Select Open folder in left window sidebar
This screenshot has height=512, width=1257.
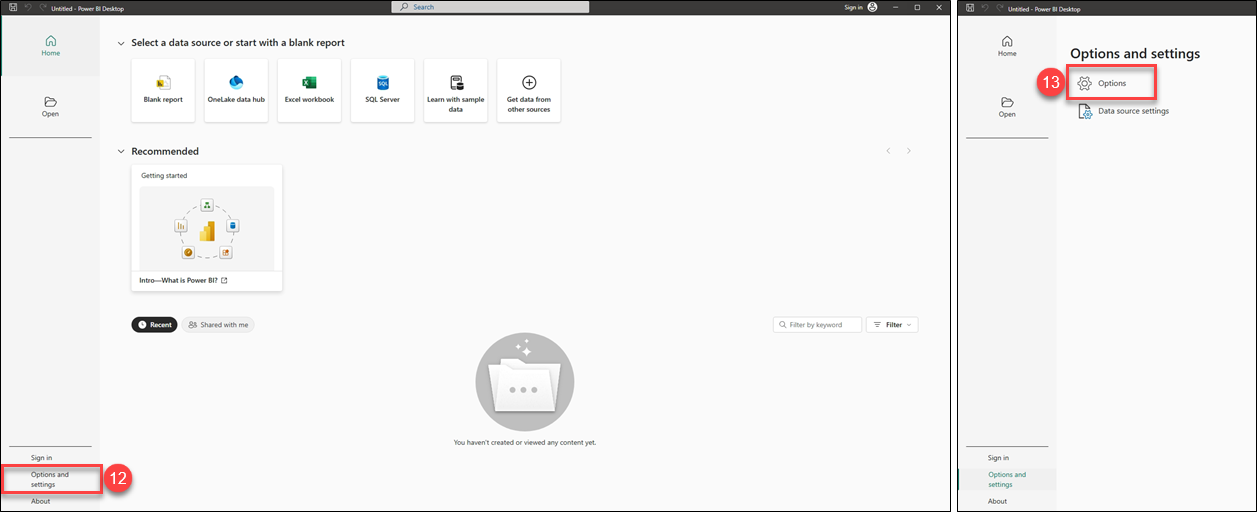(x=50, y=106)
